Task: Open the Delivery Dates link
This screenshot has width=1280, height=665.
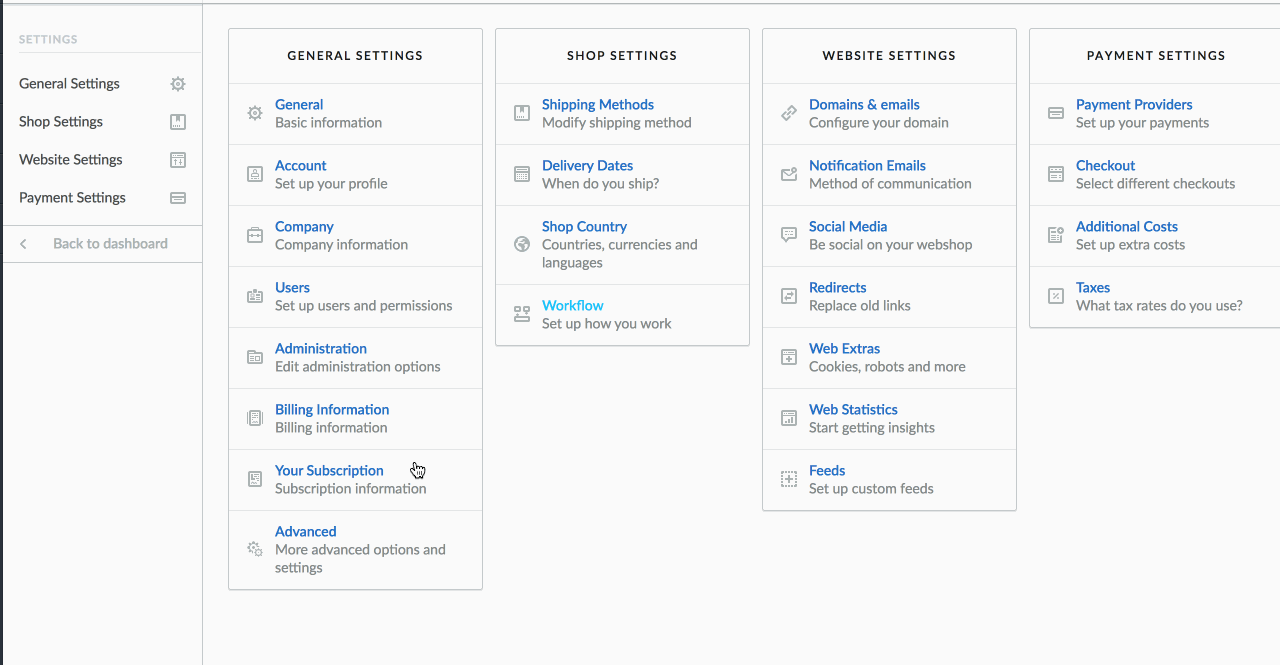Action: (x=588, y=166)
